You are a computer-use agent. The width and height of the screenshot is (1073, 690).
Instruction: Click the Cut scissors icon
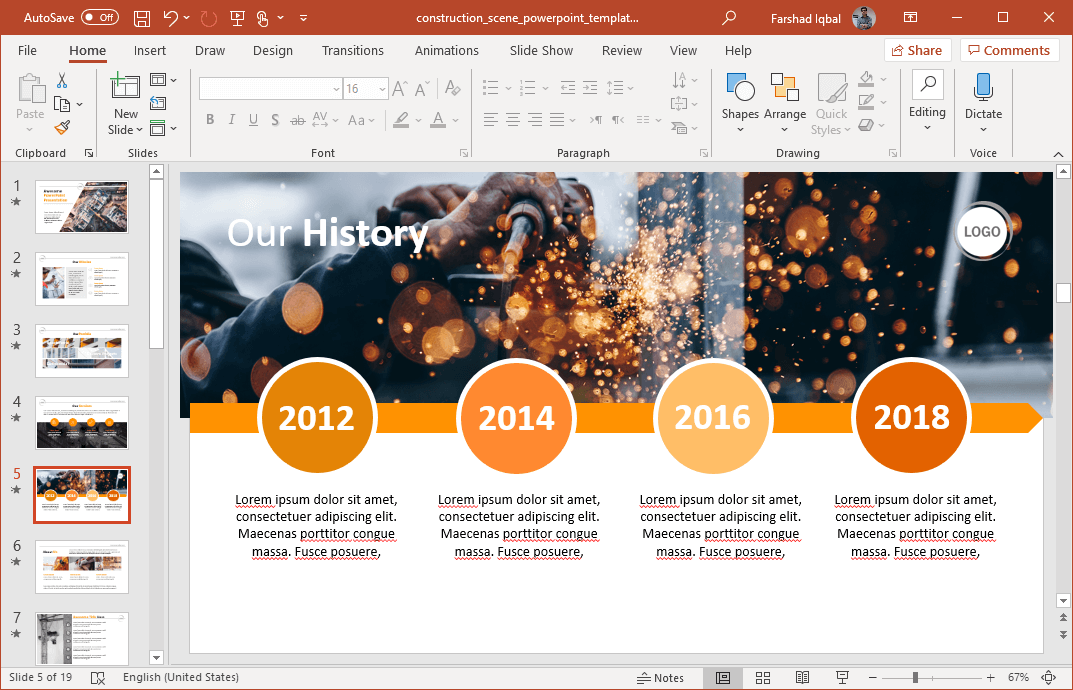tap(62, 80)
